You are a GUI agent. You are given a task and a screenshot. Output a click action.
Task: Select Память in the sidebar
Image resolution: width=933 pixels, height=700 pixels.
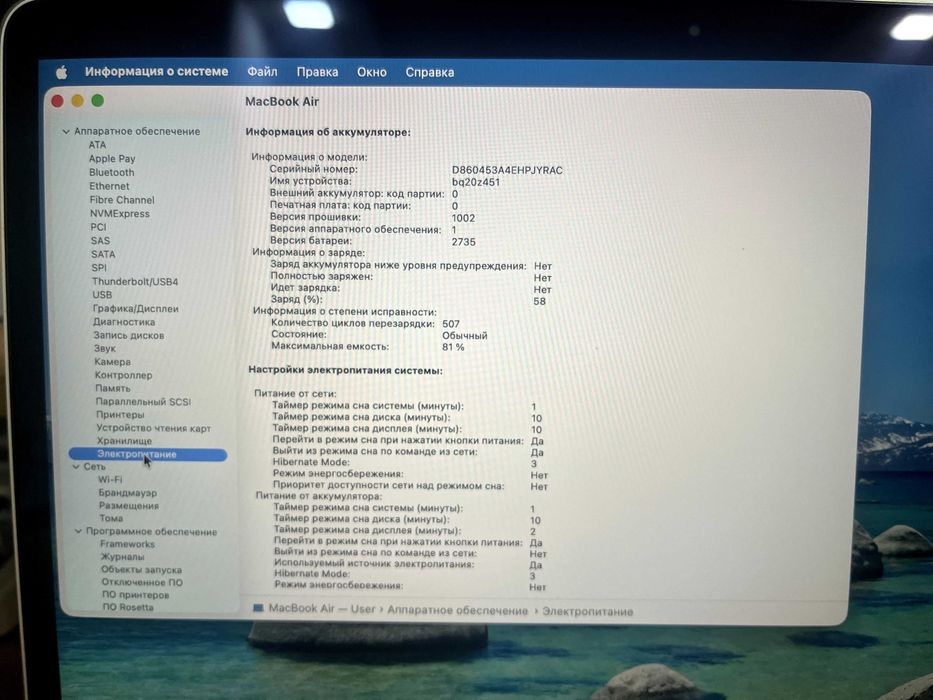coord(112,388)
